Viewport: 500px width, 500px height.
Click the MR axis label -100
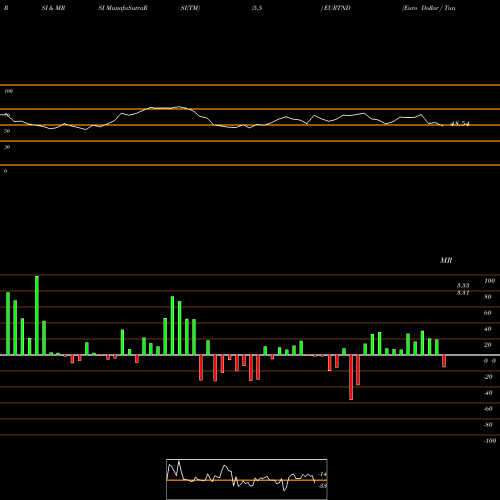[490, 441]
